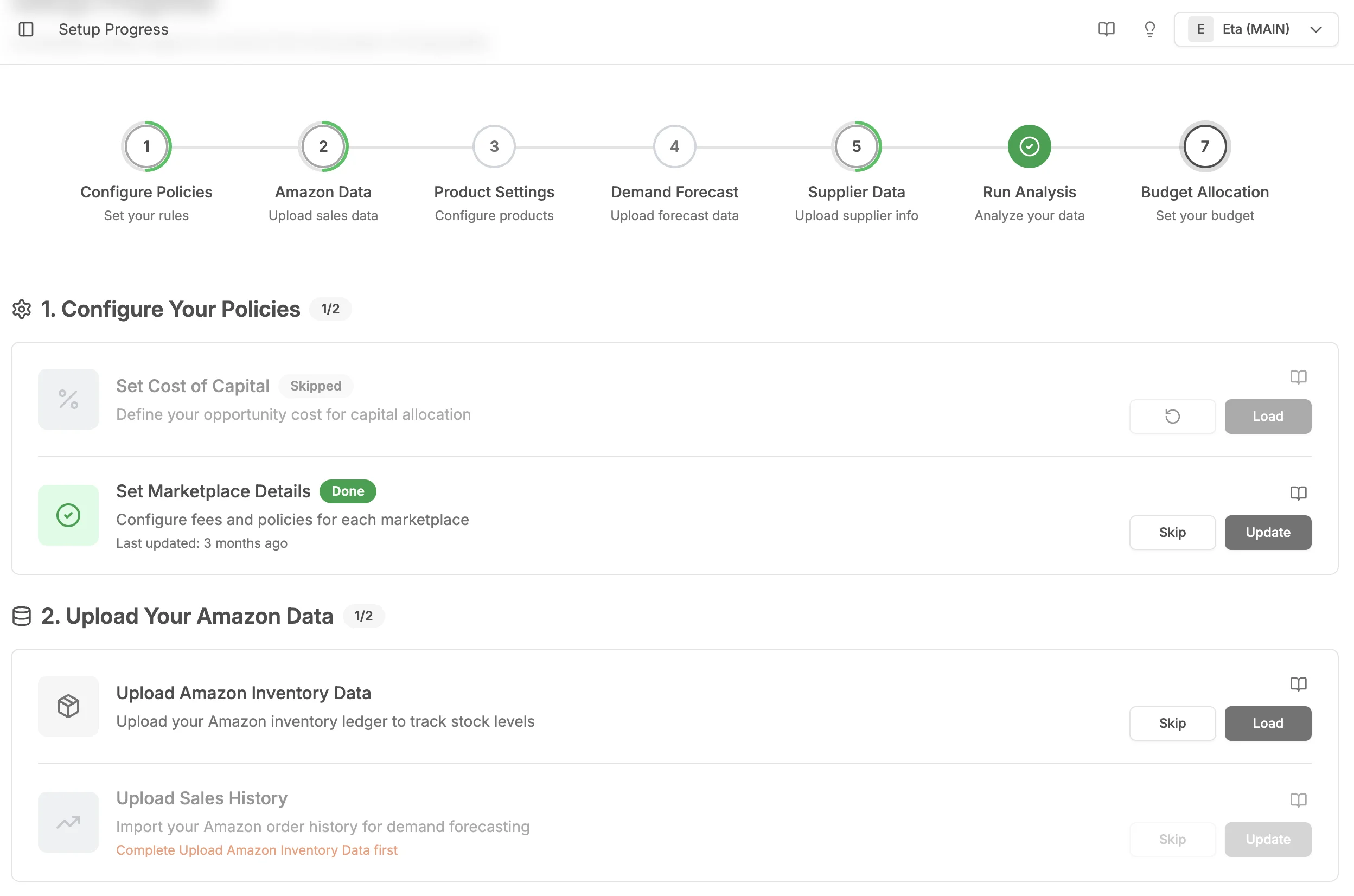This screenshot has height=896, width=1354.
Task: Click the package icon for Upload Amazon Inventory Data
Action: coord(68,706)
